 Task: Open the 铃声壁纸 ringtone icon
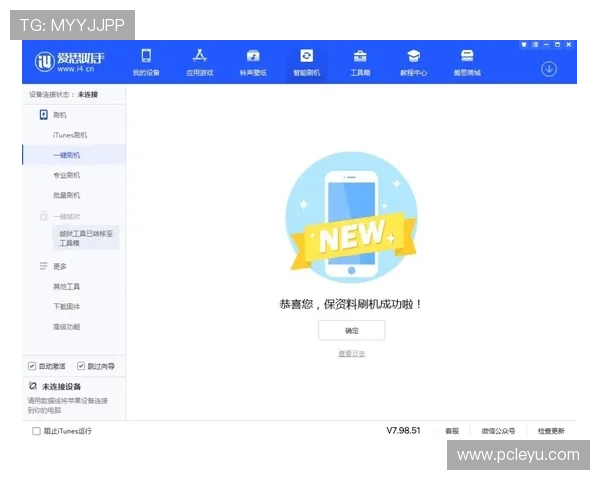tap(253, 56)
